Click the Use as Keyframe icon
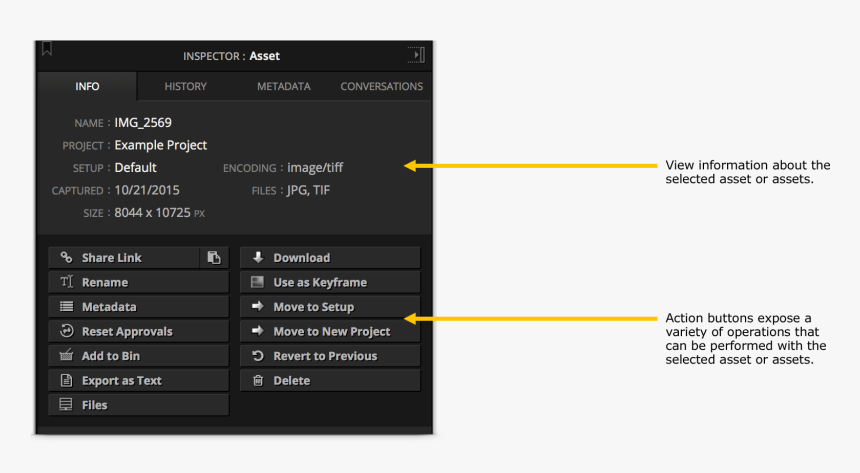 coord(258,282)
